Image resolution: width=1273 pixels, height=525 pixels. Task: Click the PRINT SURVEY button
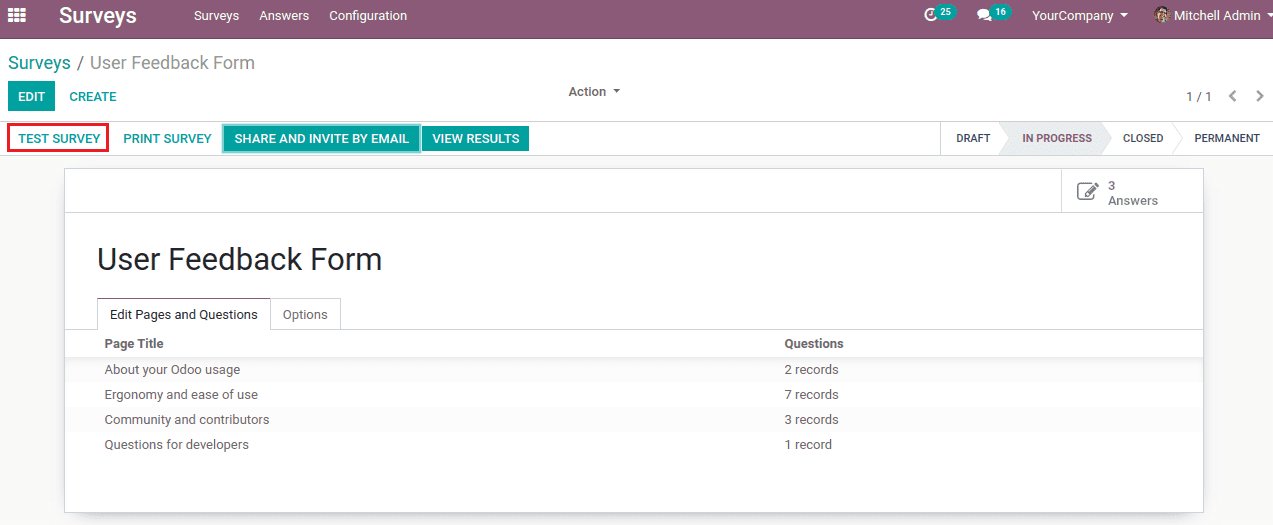pyautogui.click(x=167, y=139)
